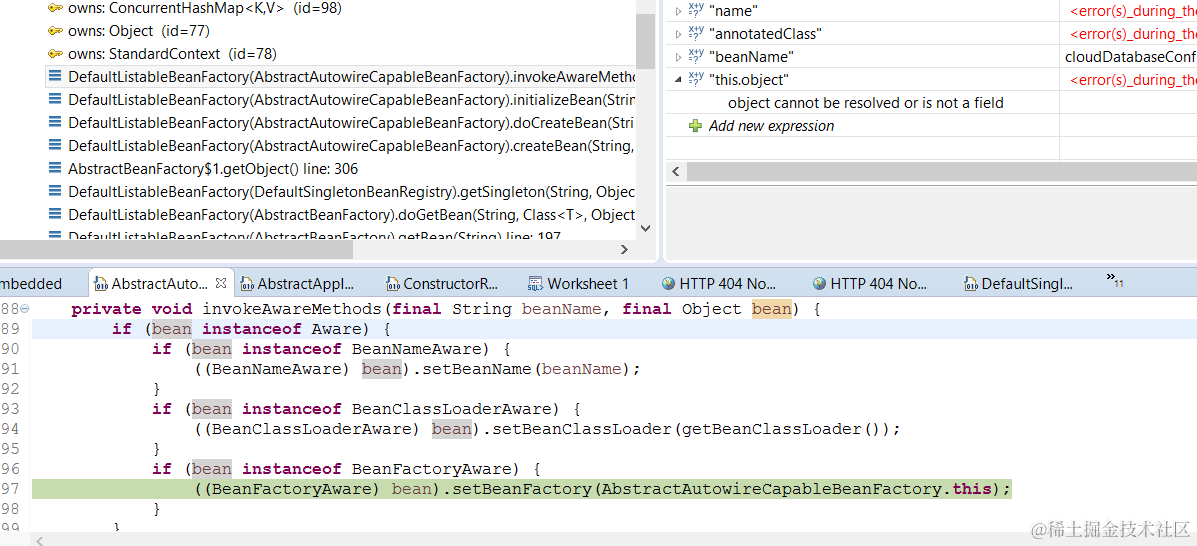
Task: Click the stack frame icon of initializeBean row
Action: 54,100
